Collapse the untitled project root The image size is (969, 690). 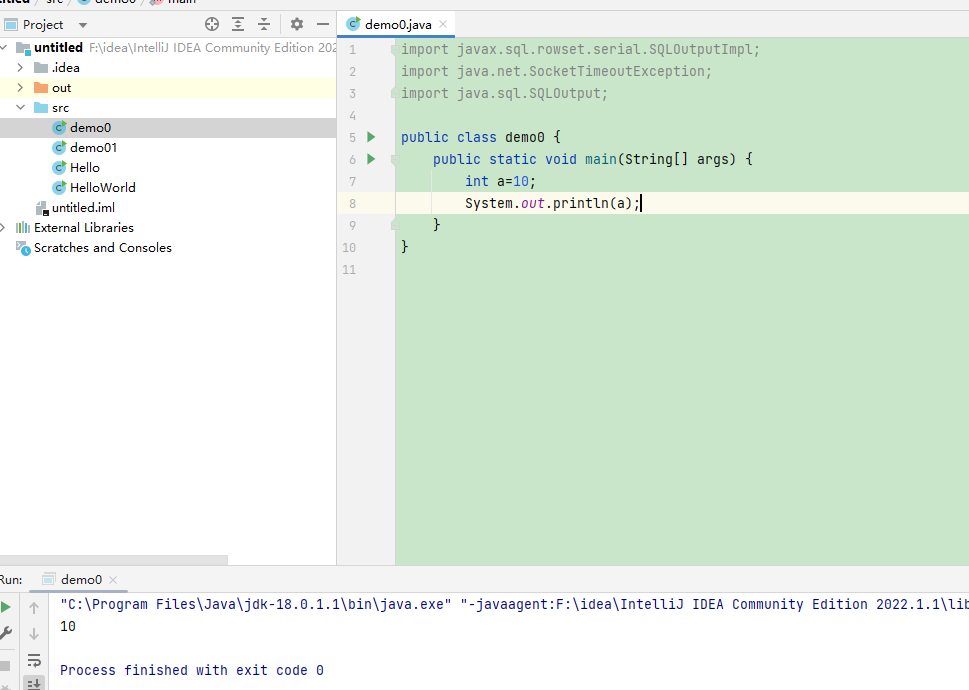click(x=4, y=48)
